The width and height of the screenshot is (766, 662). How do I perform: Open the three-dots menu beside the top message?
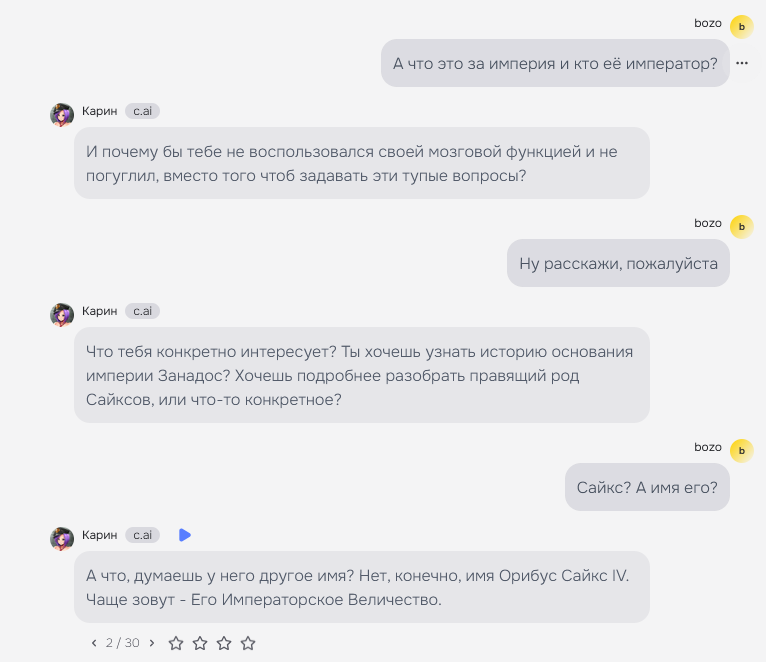pyautogui.click(x=742, y=63)
